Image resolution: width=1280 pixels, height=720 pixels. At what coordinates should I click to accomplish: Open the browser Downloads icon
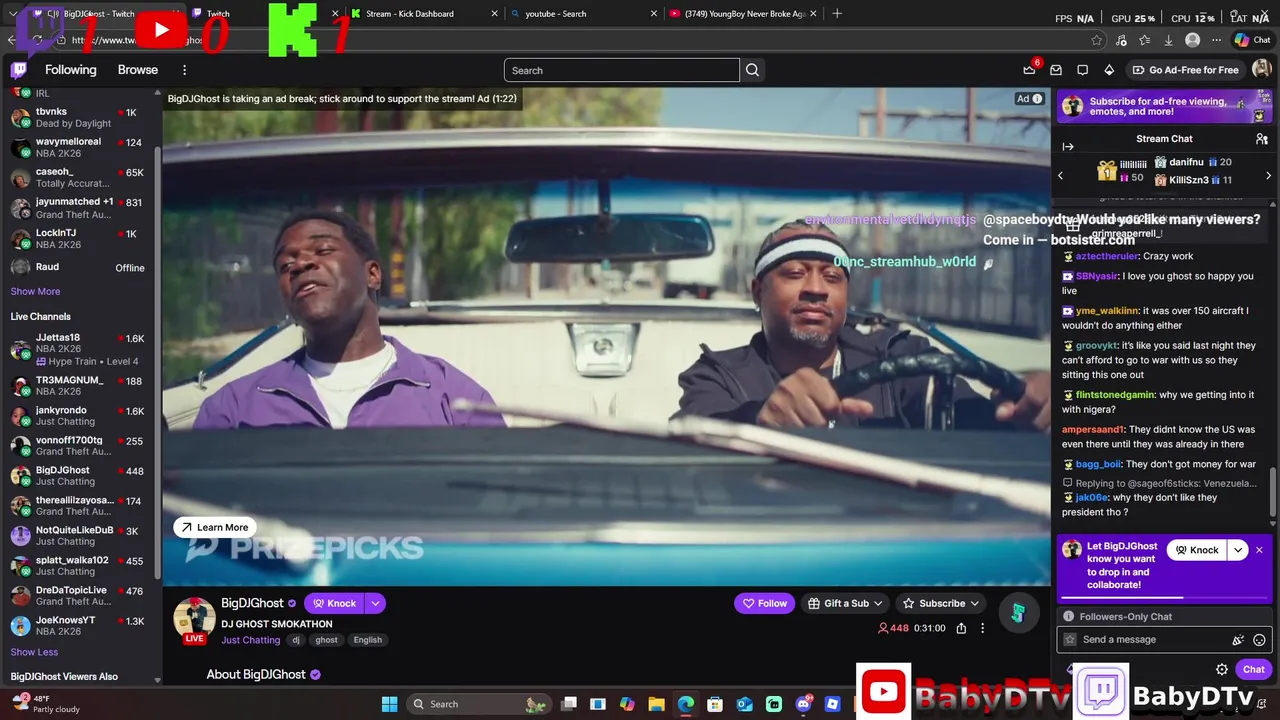tap(1168, 40)
